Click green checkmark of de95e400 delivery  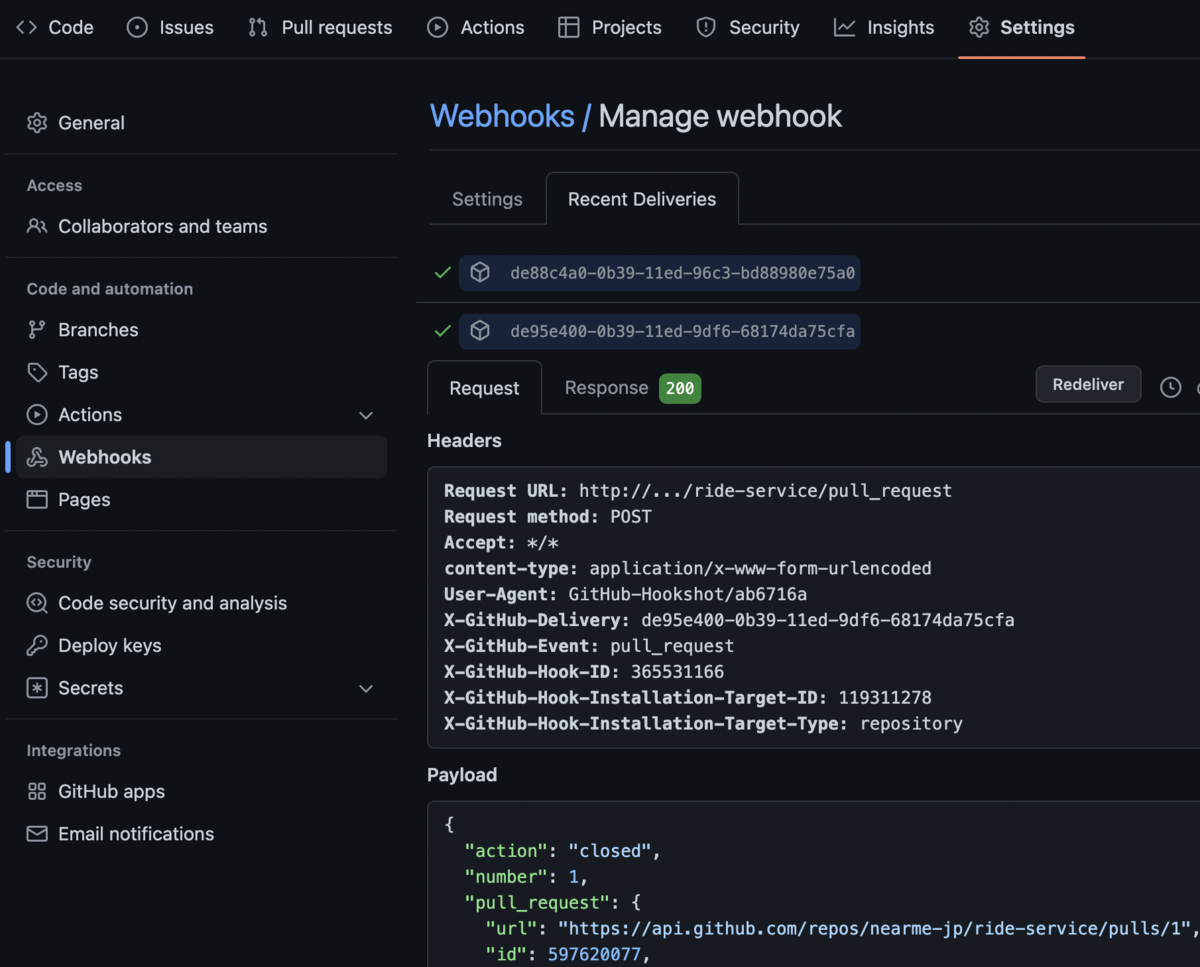click(442, 331)
